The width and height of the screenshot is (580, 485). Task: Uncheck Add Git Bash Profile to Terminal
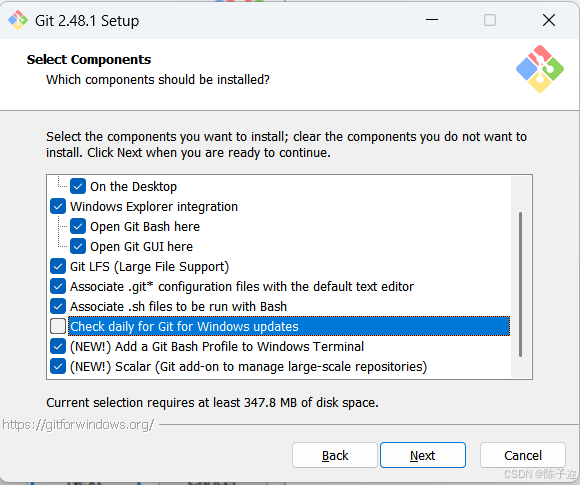point(58,346)
